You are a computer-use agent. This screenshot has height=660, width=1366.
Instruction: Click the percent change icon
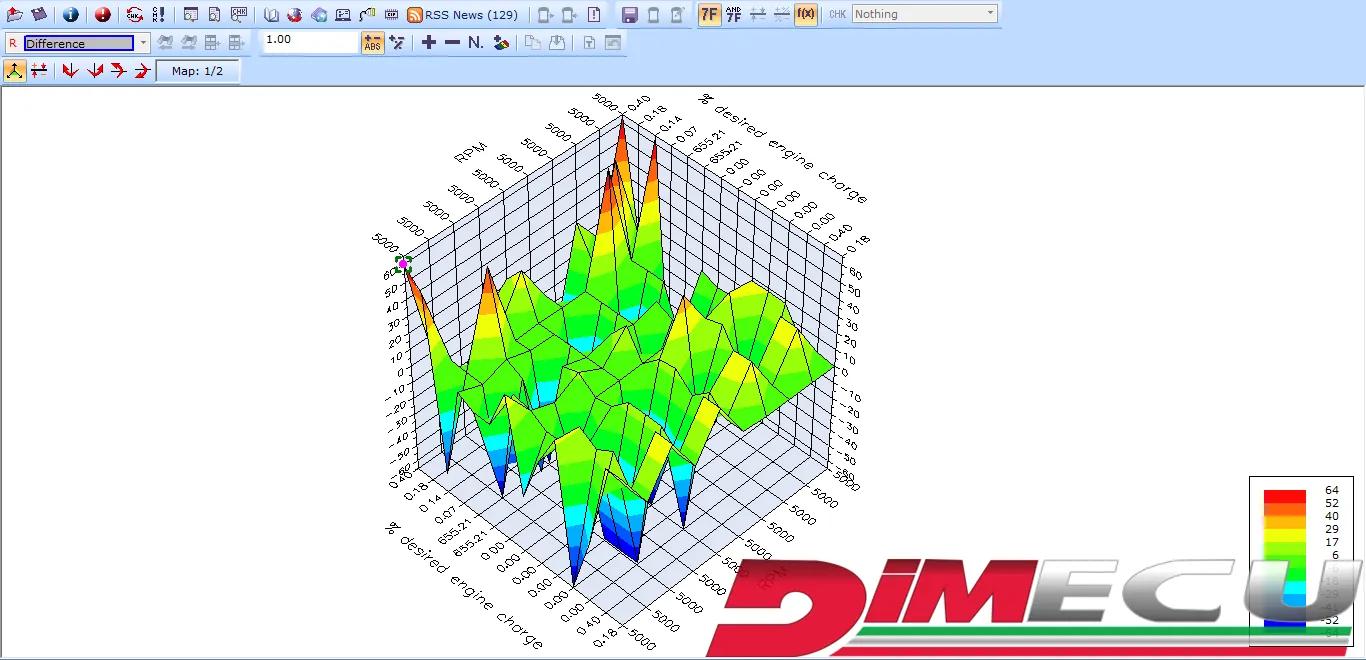[x=397, y=42]
